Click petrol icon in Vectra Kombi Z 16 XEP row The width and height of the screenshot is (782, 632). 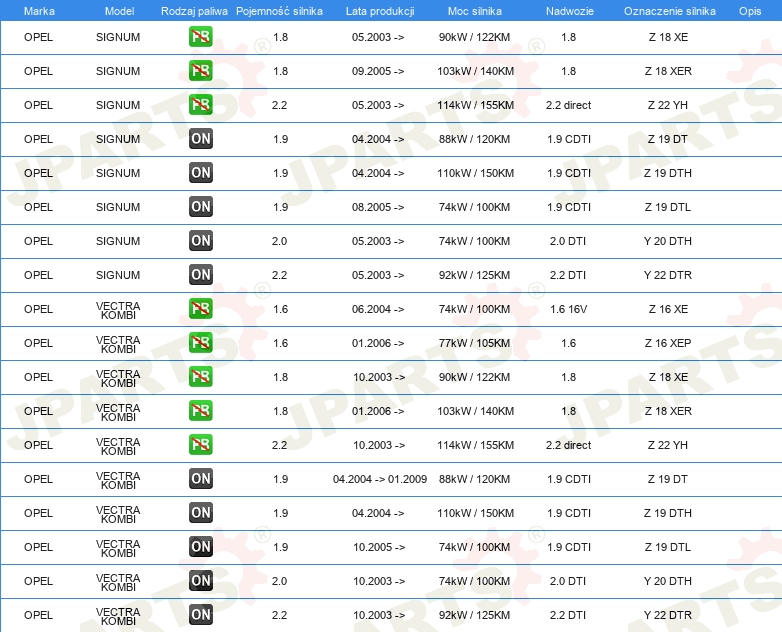click(200, 343)
